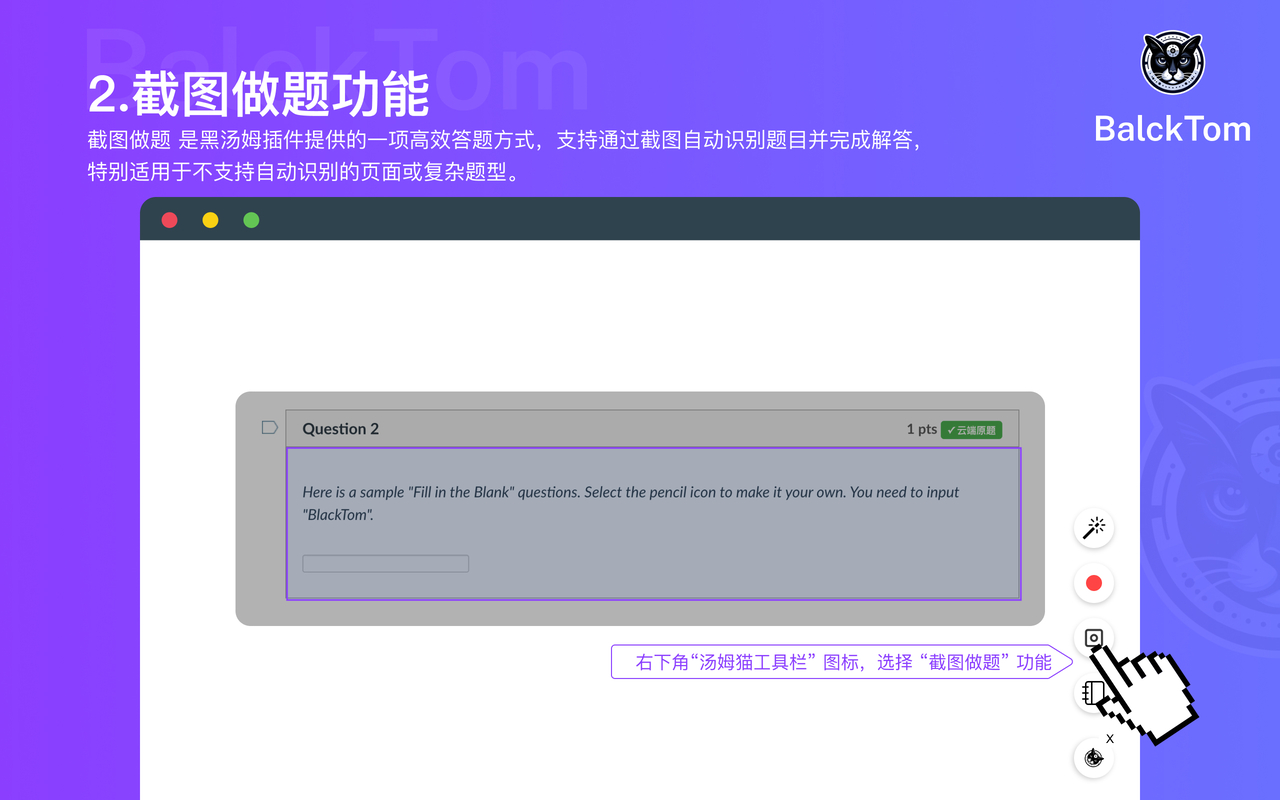Viewport: 1280px width, 800px height.
Task: Click the BalckTom cat logo
Action: [1173, 63]
